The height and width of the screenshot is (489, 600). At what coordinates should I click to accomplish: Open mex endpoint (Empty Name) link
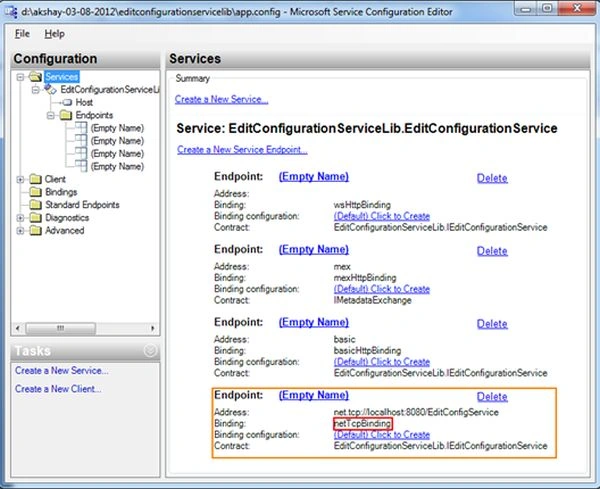click(314, 249)
